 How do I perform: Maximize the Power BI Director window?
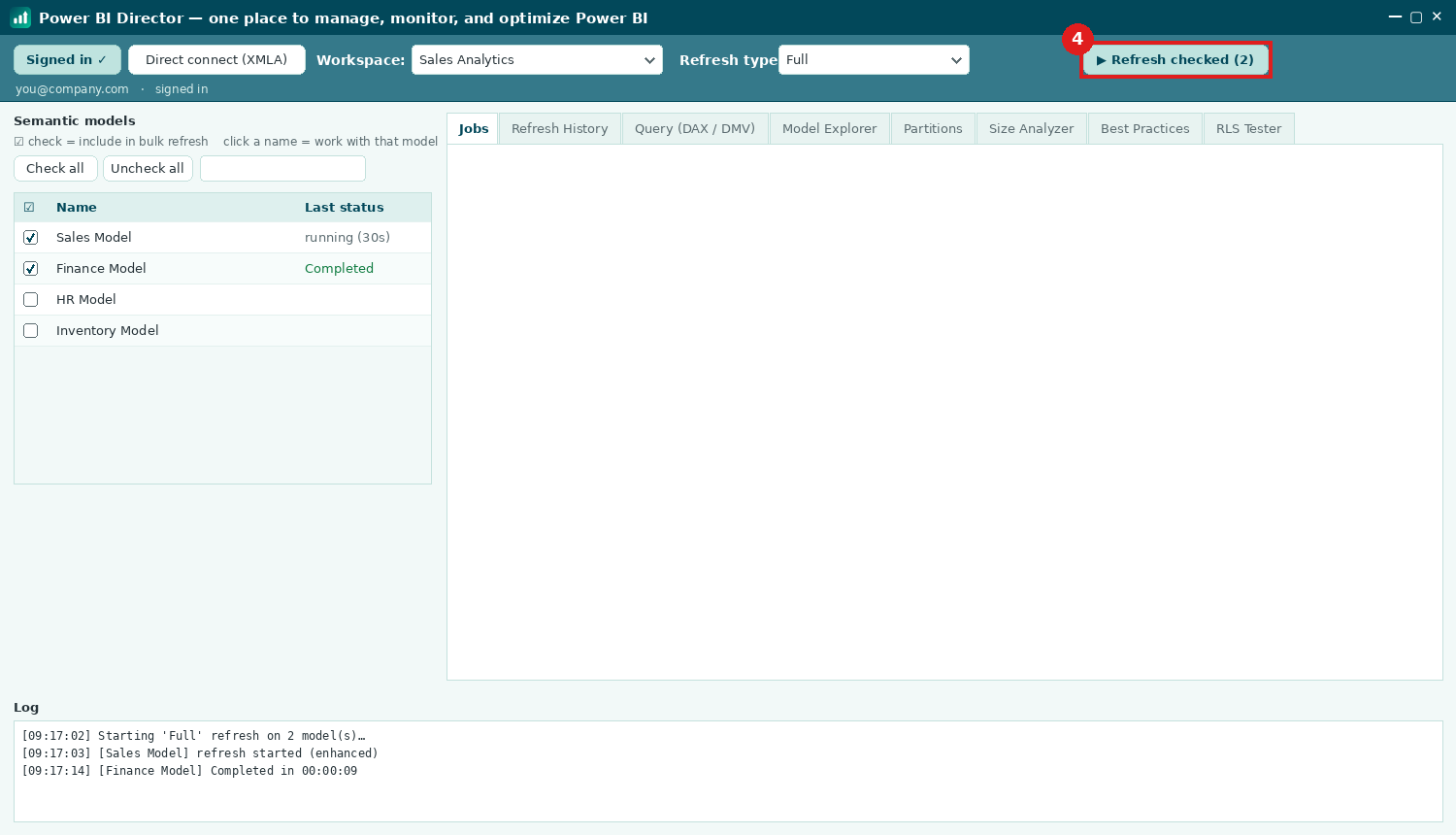point(1416,17)
